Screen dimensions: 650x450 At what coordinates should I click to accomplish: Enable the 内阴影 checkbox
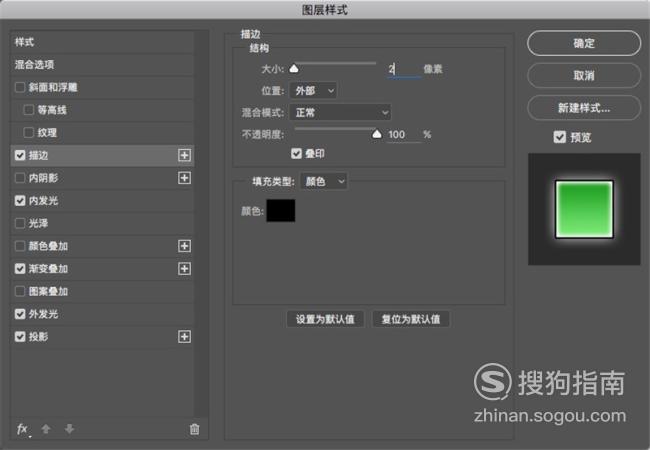20,178
